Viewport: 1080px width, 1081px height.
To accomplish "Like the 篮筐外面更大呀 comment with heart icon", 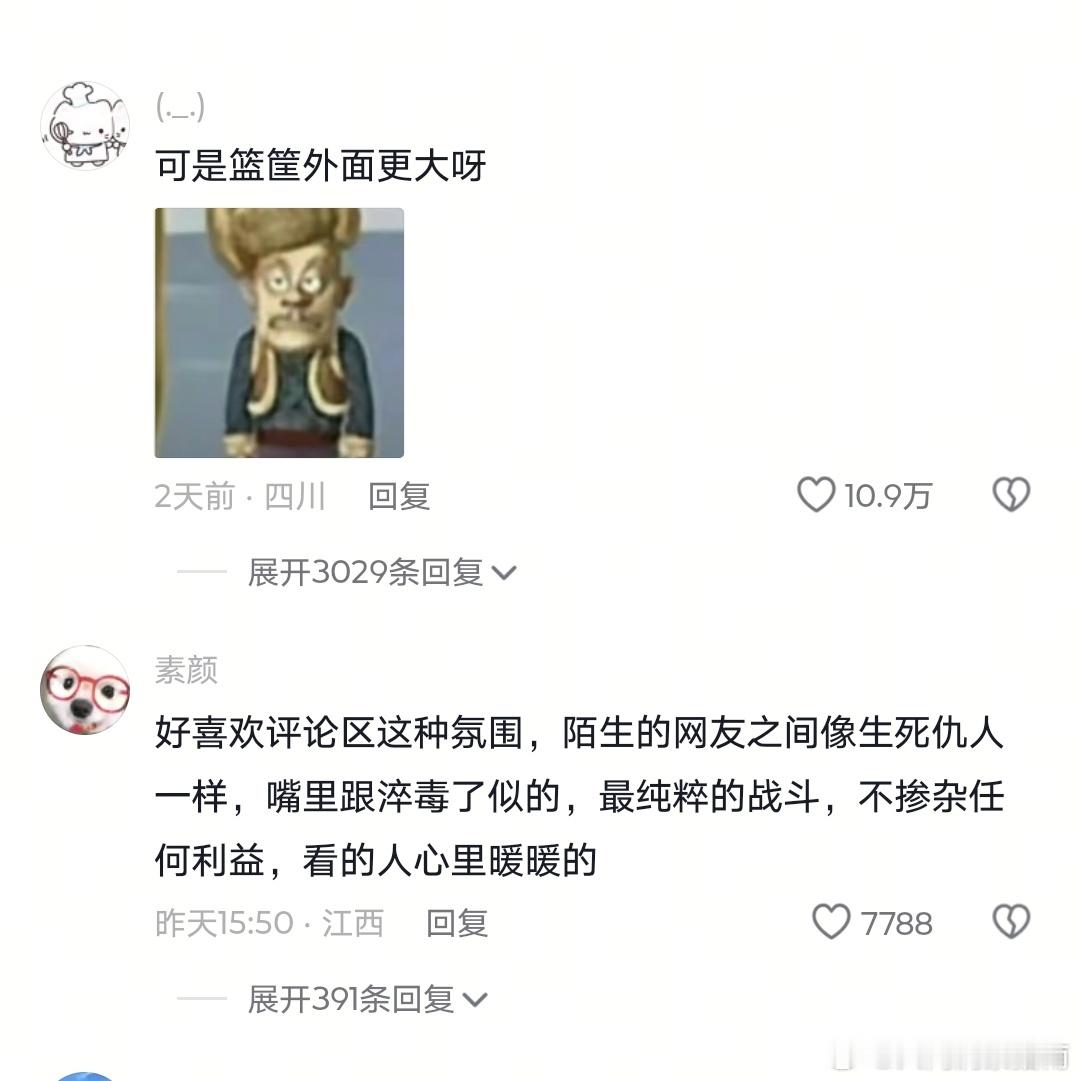I will pyautogui.click(x=816, y=495).
